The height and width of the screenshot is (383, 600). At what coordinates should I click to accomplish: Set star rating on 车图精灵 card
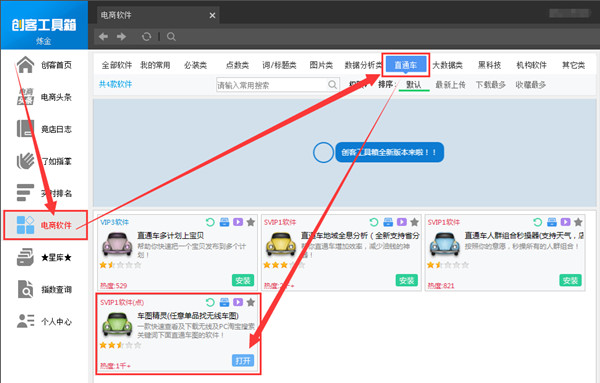coord(120,345)
